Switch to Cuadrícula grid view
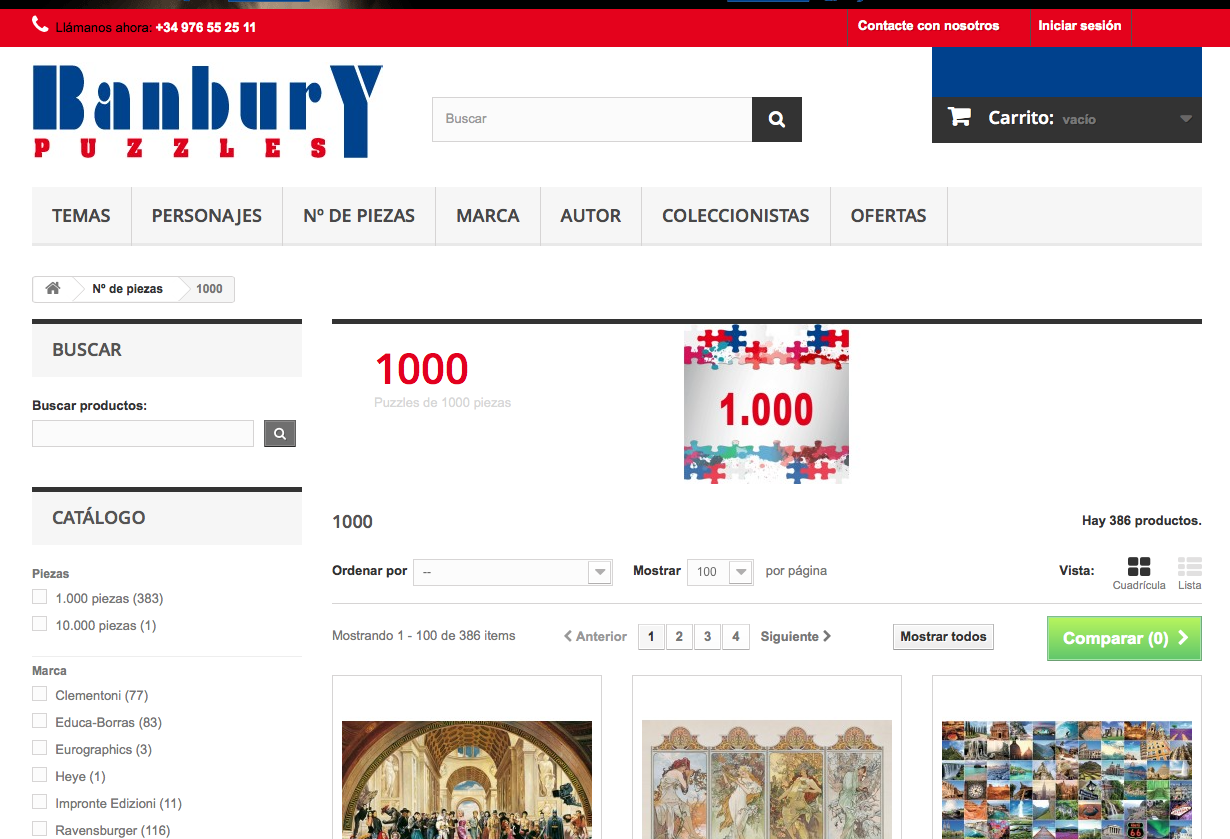The width and height of the screenshot is (1230, 839). pos(1139,574)
